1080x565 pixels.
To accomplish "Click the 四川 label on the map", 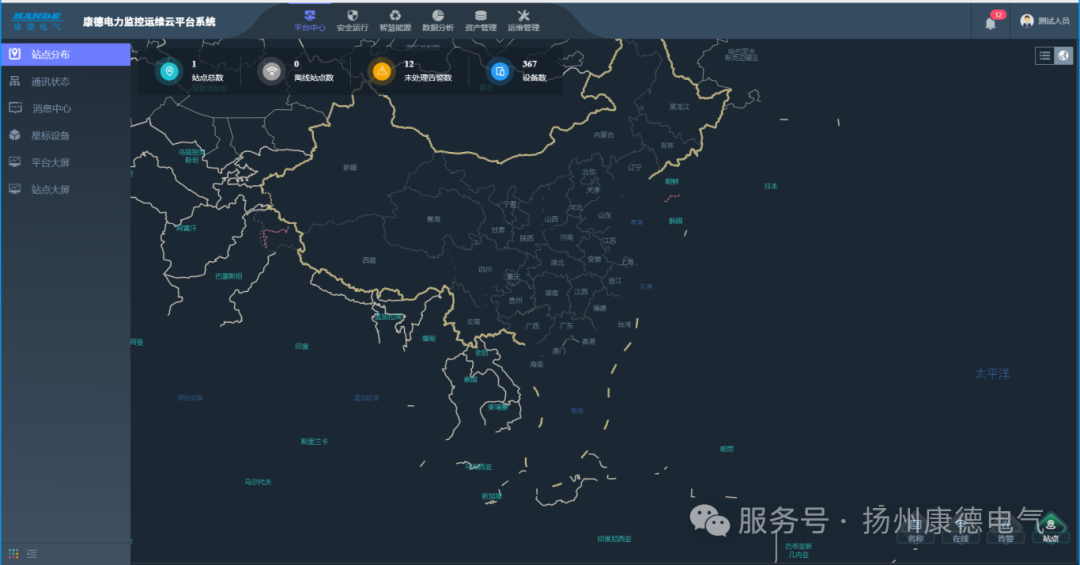I will click(485, 269).
